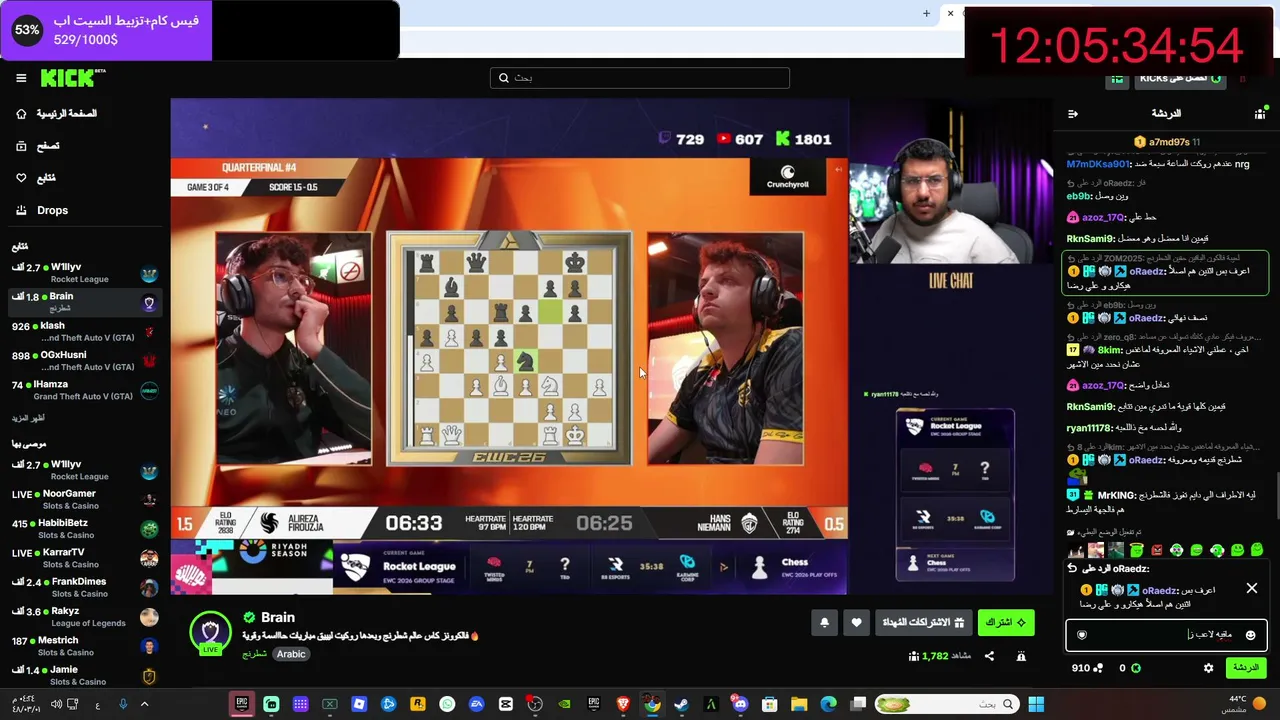This screenshot has height=720, width=1280.
Task: Click the viewers count icon
Action: coord(914,656)
